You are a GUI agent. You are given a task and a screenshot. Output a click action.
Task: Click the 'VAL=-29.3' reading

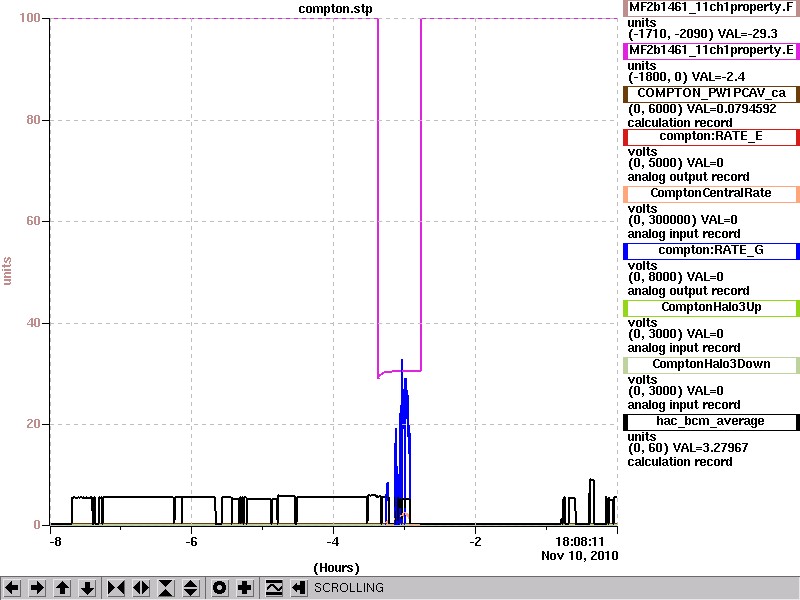747,34
